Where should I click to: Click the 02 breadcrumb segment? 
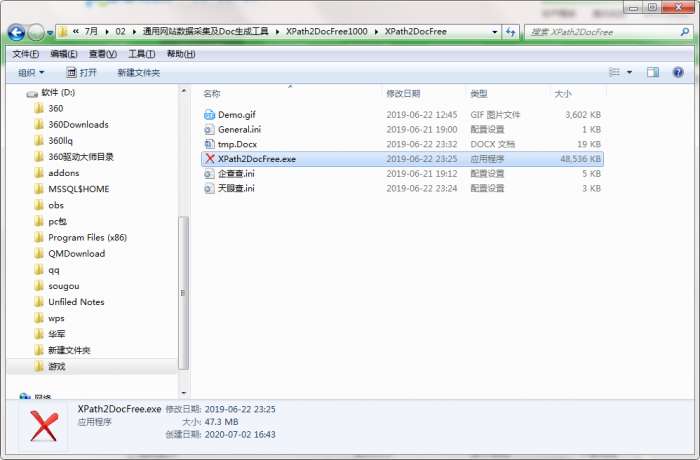121,32
